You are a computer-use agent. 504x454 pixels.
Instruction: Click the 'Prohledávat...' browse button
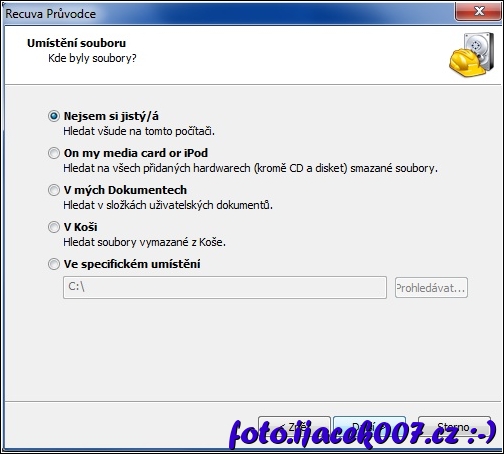click(431, 288)
